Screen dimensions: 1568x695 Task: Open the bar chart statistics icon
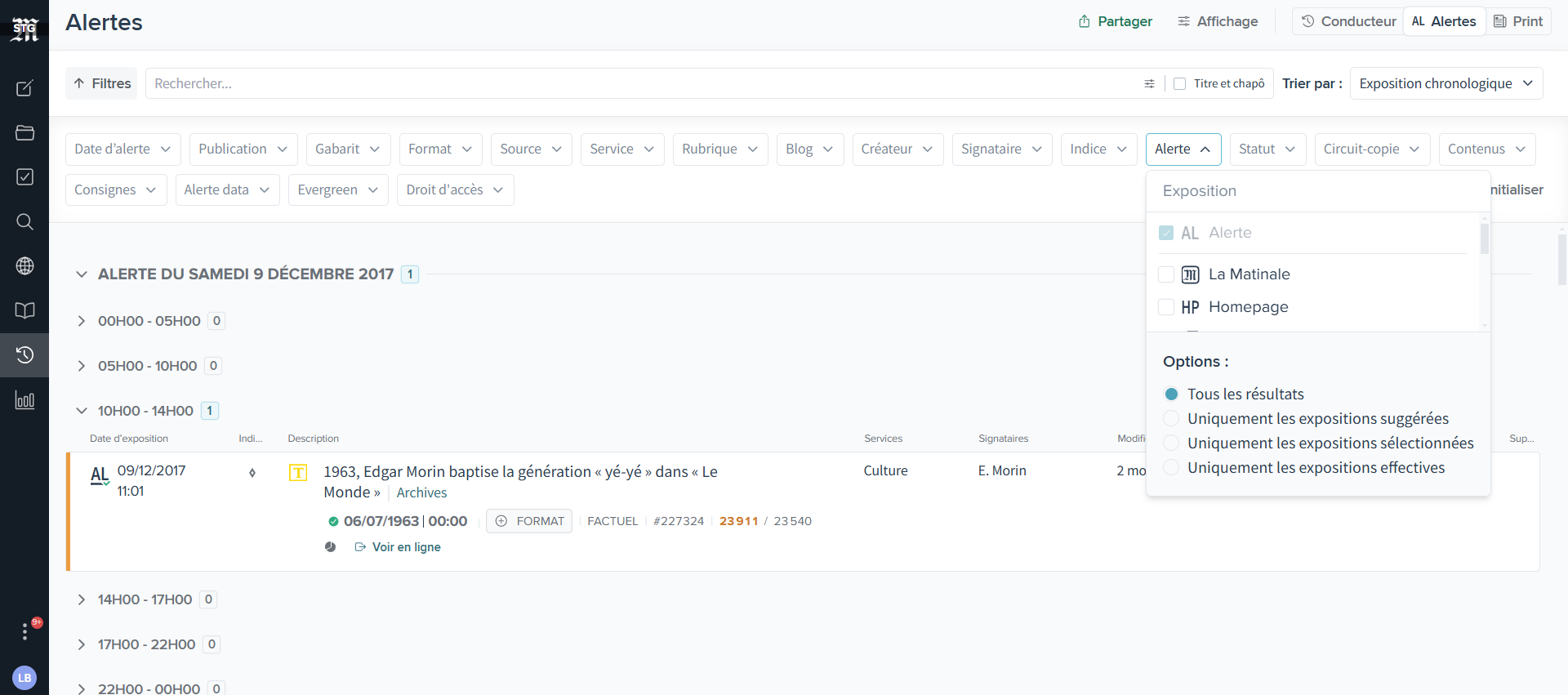tap(24, 400)
